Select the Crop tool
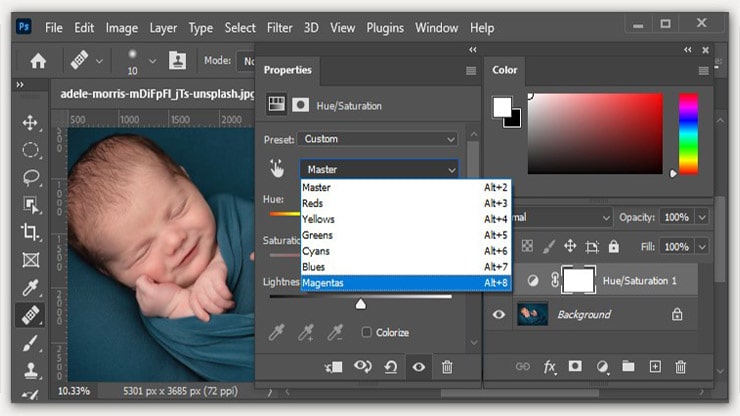Viewport: 740px width, 416px height. coord(30,232)
